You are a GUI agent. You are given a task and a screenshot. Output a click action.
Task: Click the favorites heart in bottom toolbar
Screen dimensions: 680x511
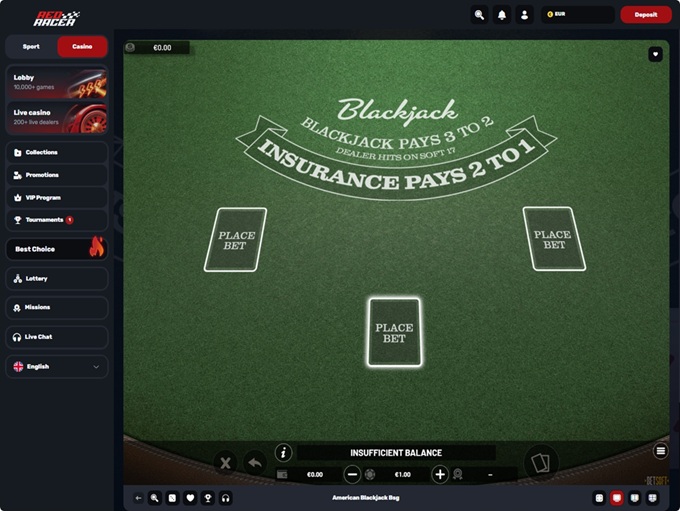point(190,498)
